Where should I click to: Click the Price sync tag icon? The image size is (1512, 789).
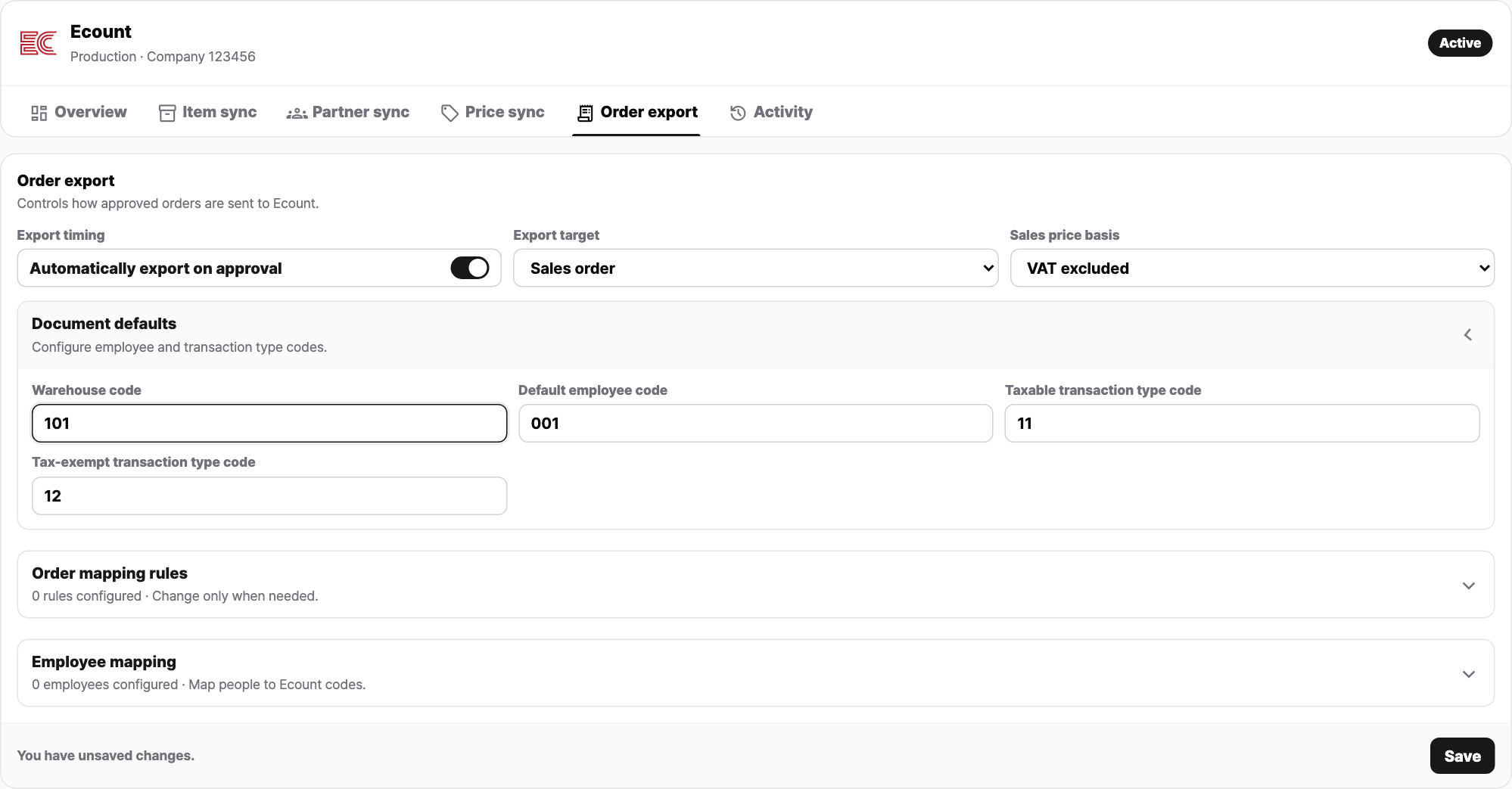pyautogui.click(x=450, y=113)
